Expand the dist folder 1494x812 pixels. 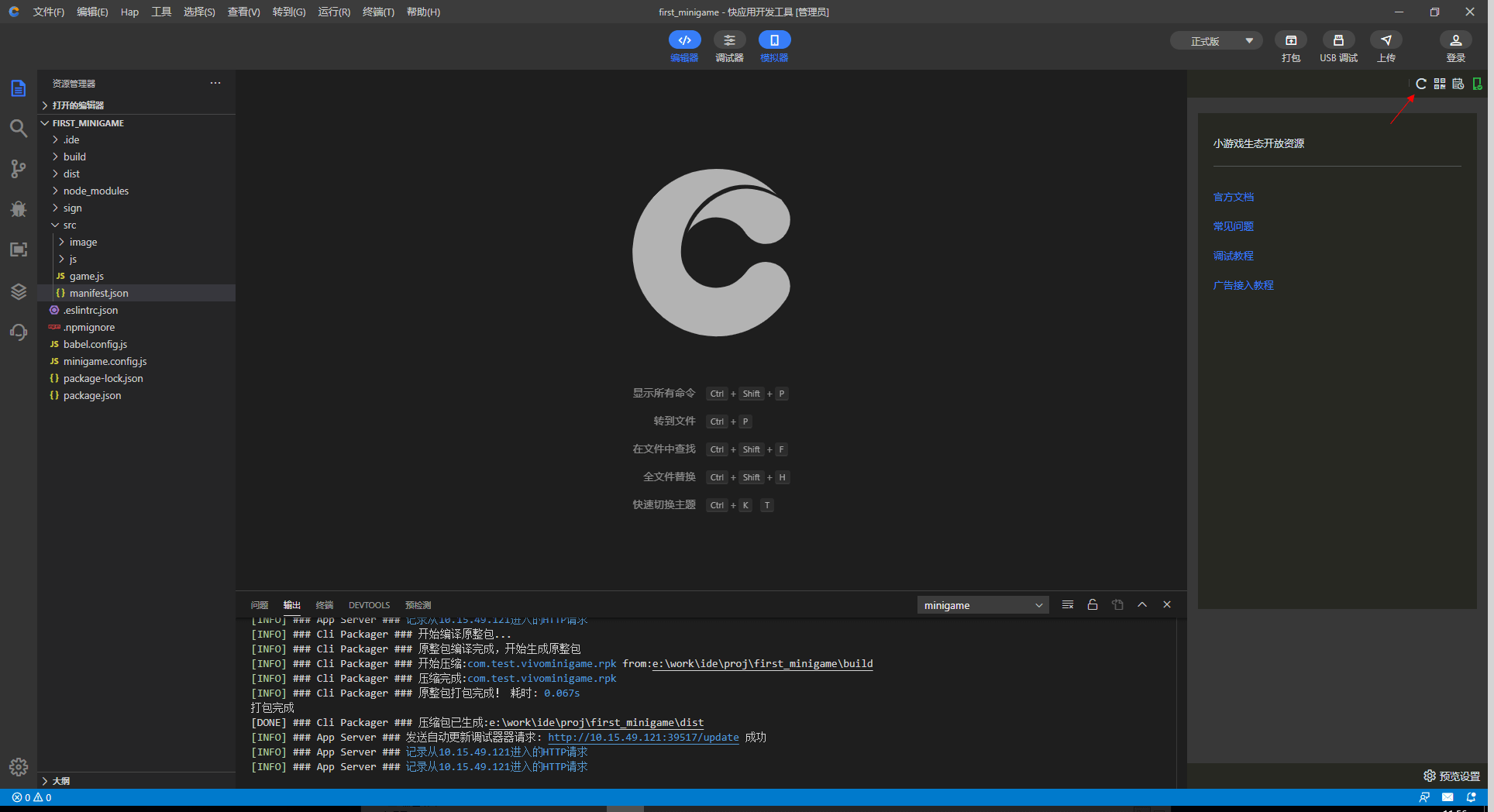coord(136,174)
